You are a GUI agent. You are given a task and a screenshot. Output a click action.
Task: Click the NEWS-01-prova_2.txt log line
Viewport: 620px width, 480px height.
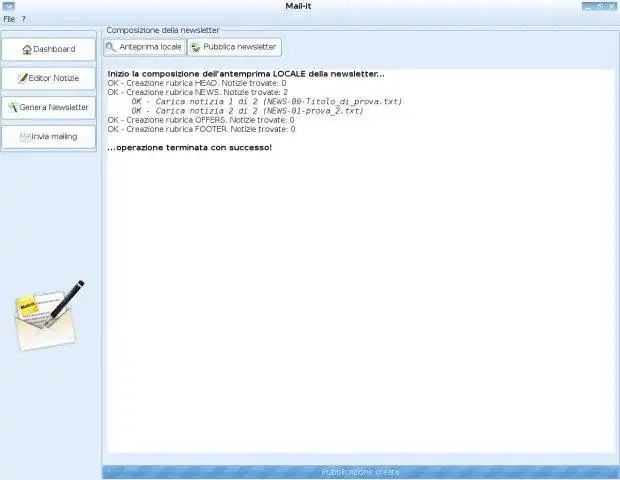click(248, 111)
